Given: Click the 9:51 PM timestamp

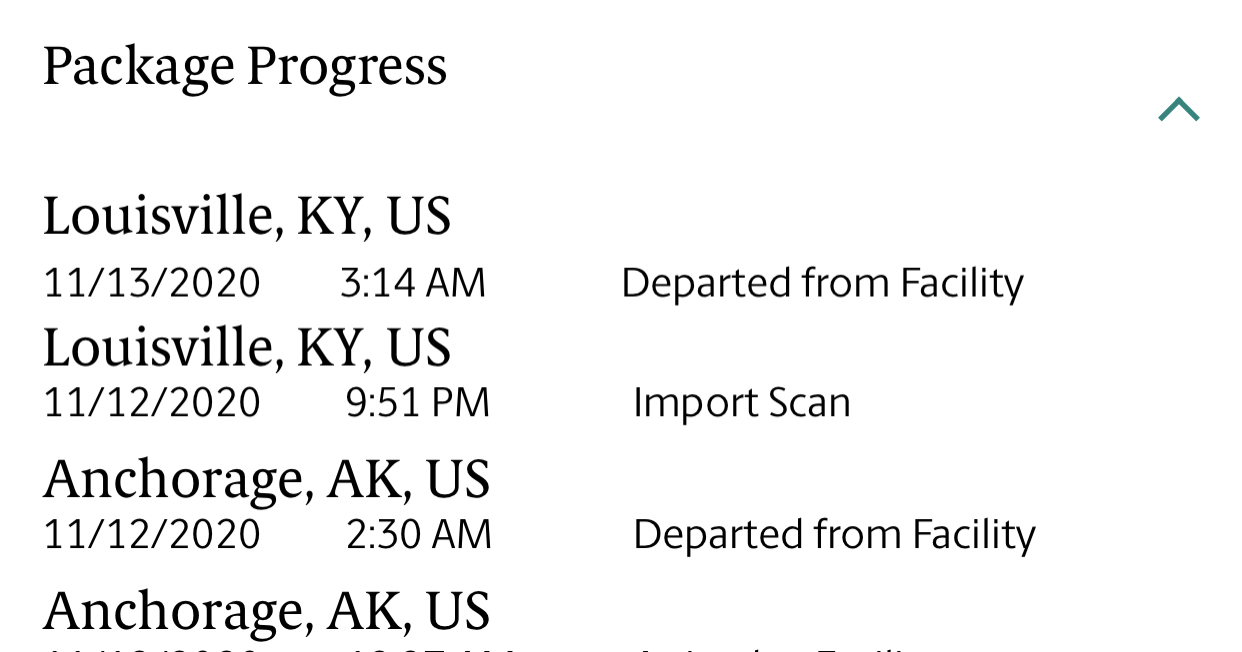Looking at the screenshot, I should [417, 402].
